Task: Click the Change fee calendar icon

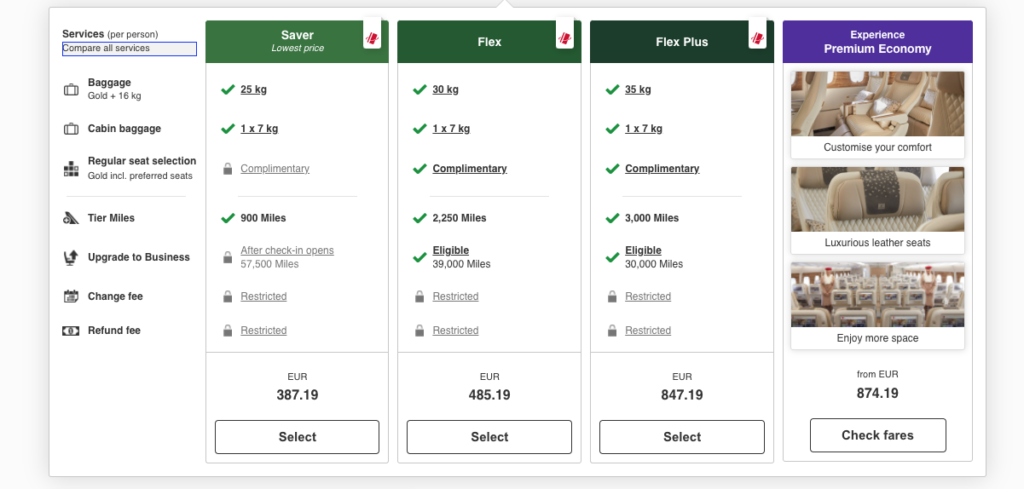Action: [71, 296]
